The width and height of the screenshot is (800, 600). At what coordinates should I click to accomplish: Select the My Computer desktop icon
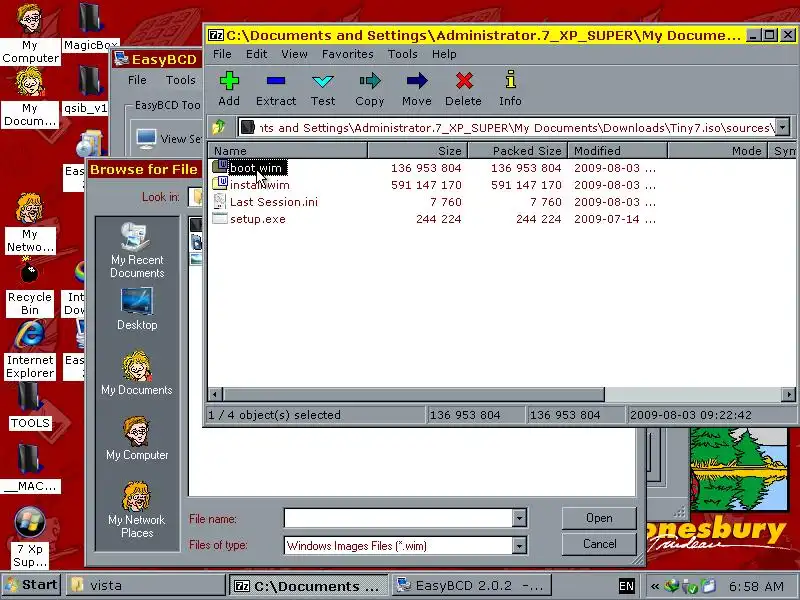click(x=30, y=33)
